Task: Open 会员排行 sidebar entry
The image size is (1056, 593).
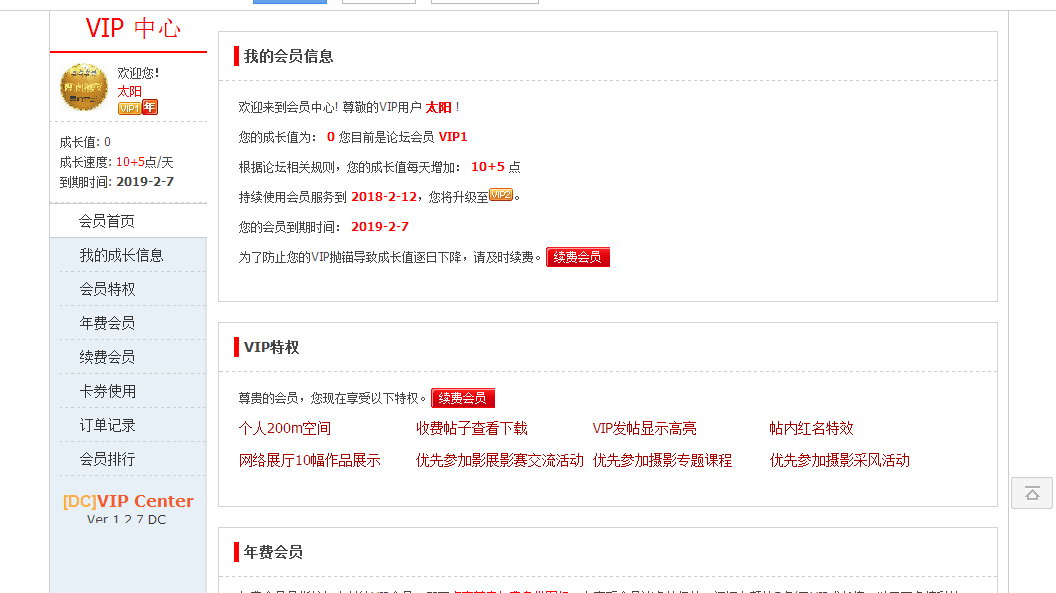Action: click(107, 459)
